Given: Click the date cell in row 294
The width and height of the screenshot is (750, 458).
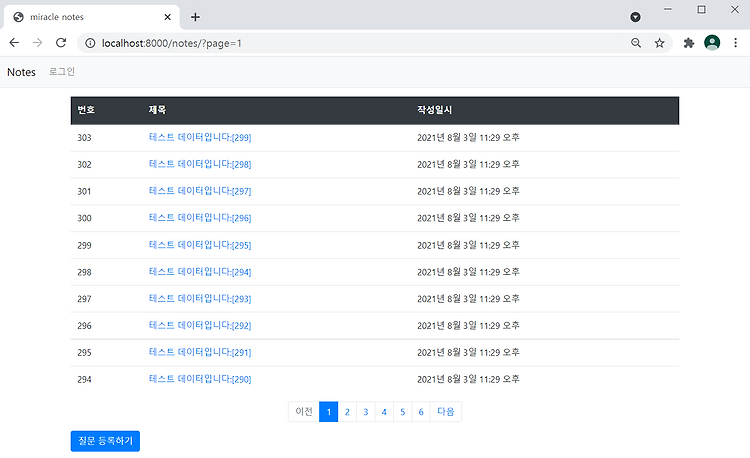Looking at the screenshot, I should point(468,379).
